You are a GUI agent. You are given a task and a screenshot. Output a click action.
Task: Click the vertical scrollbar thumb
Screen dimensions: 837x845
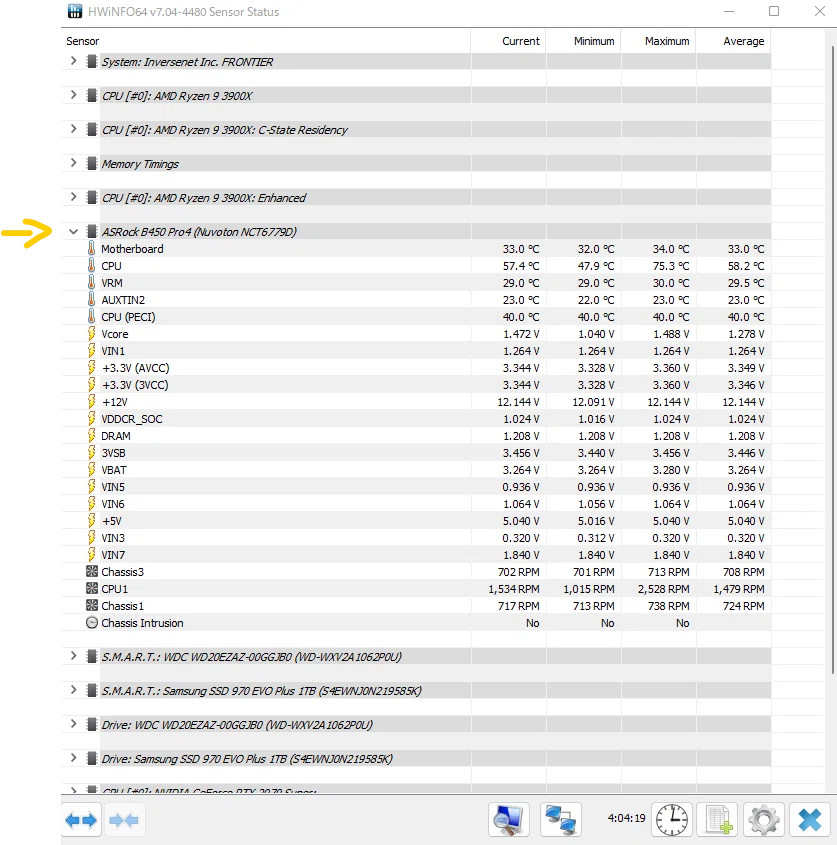833,359
